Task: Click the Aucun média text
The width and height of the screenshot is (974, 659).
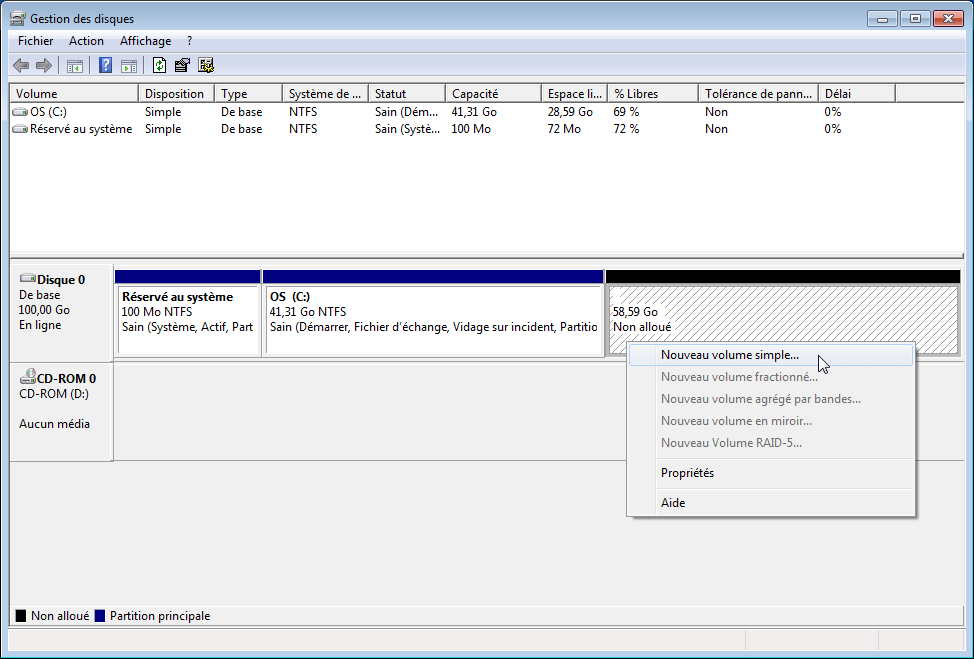Action: (x=55, y=424)
